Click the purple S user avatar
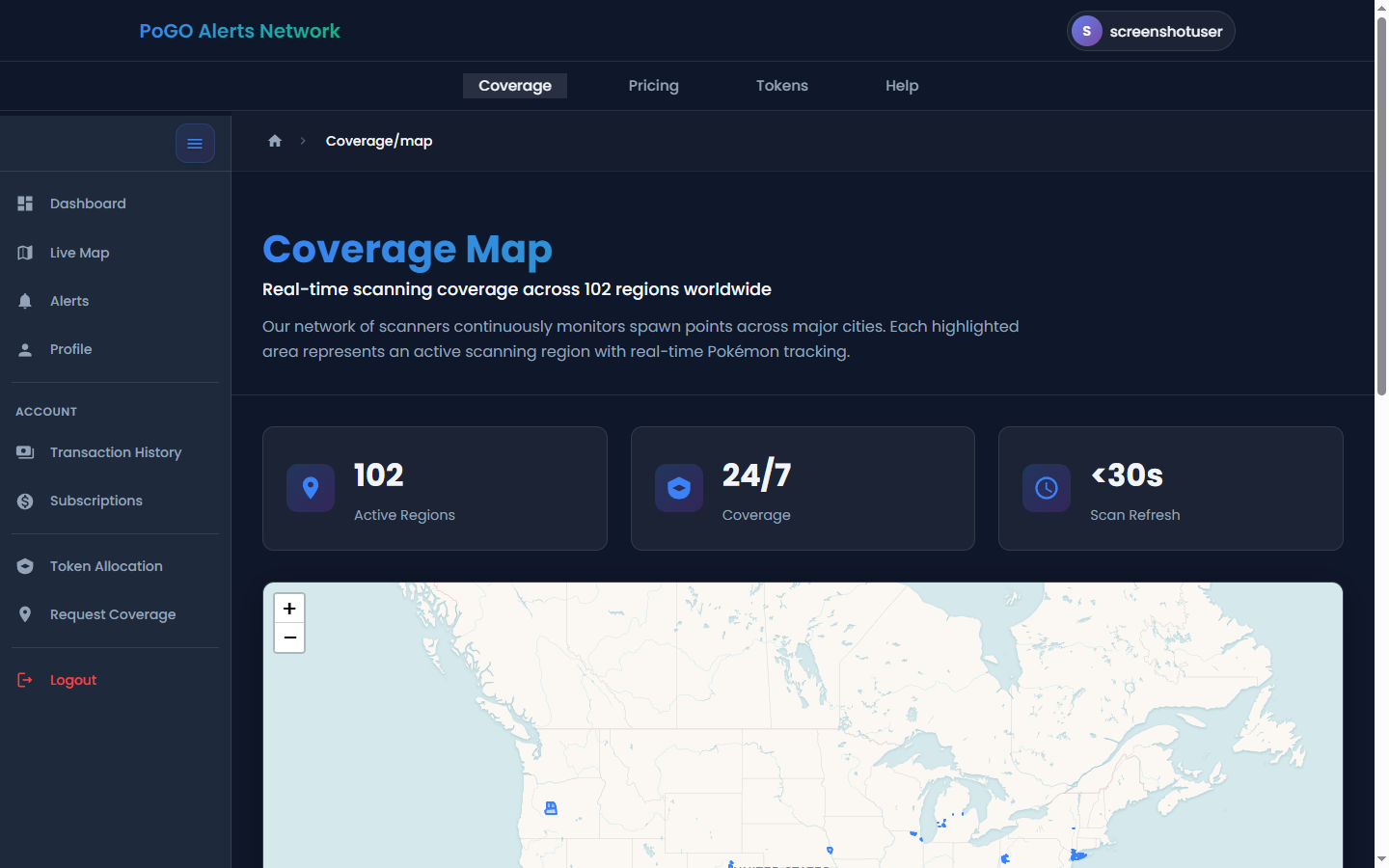 coord(1087,31)
